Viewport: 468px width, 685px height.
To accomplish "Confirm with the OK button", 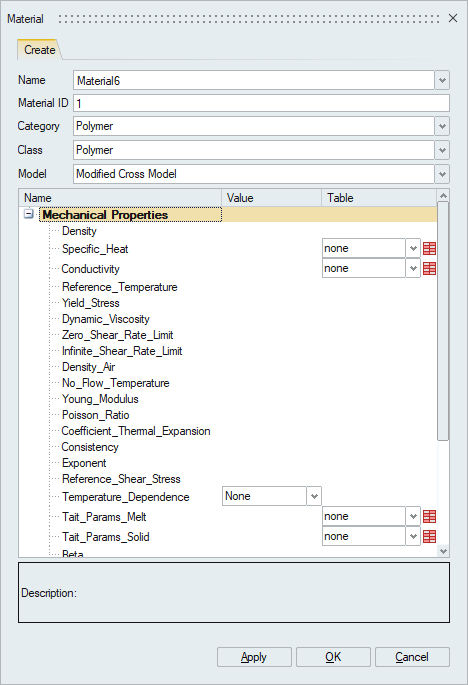I will pos(333,657).
